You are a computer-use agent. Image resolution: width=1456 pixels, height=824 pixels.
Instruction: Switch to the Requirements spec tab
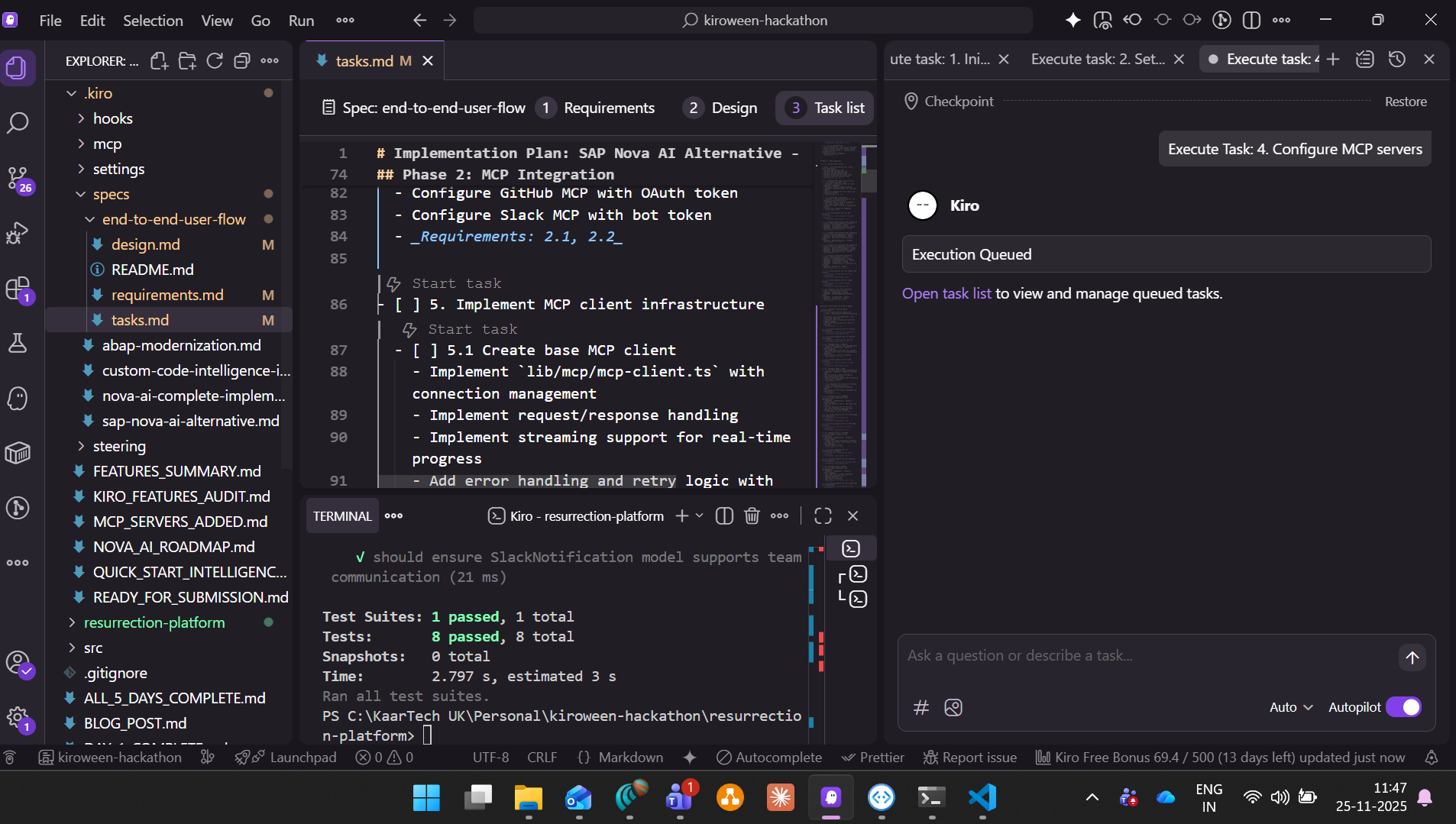pos(595,108)
